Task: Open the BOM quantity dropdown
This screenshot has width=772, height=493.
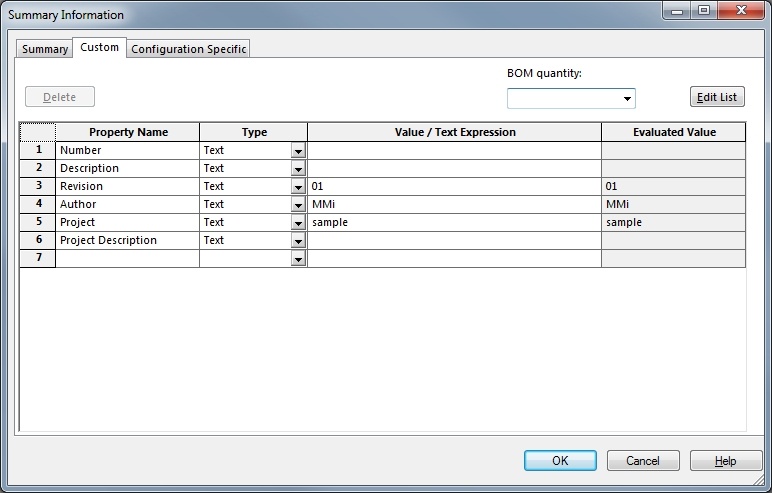Action: [627, 99]
